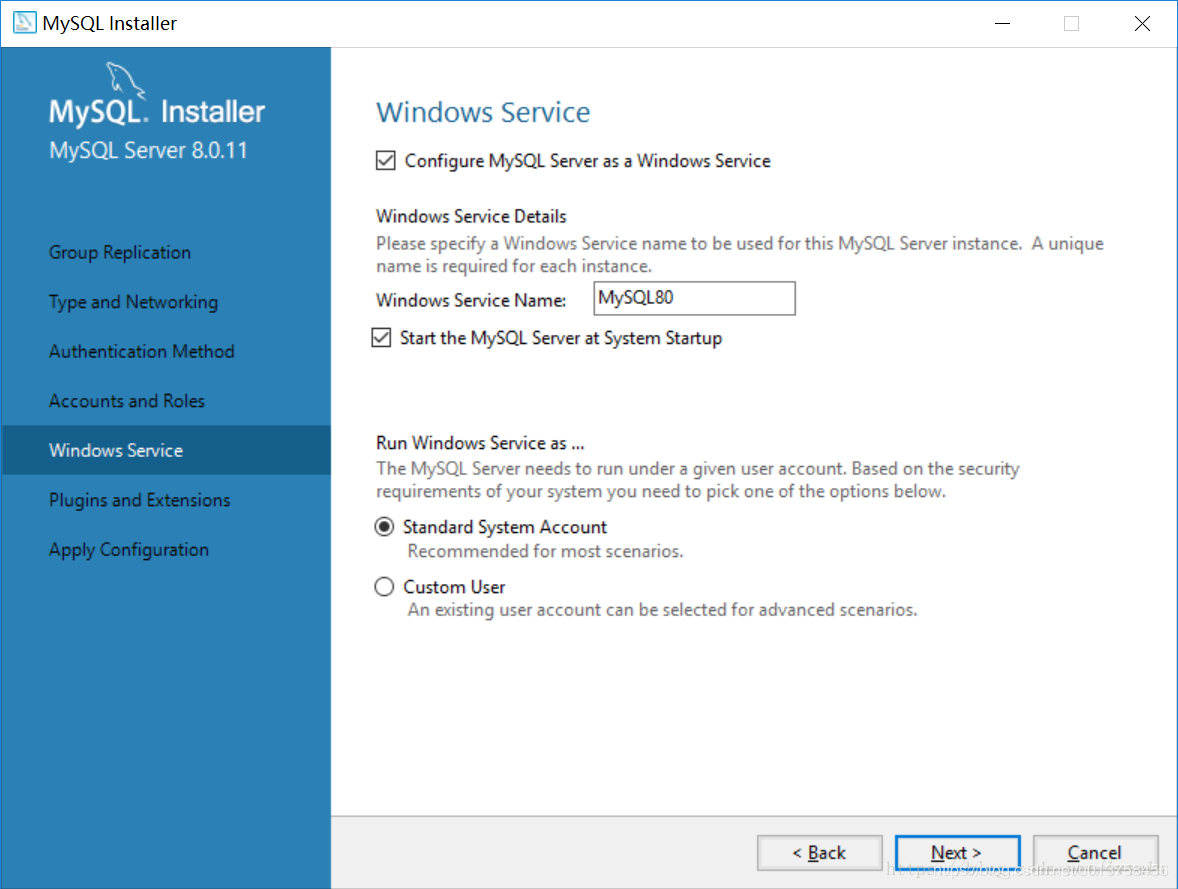The image size is (1178, 889).
Task: Choose the Custom User option
Action: click(384, 587)
